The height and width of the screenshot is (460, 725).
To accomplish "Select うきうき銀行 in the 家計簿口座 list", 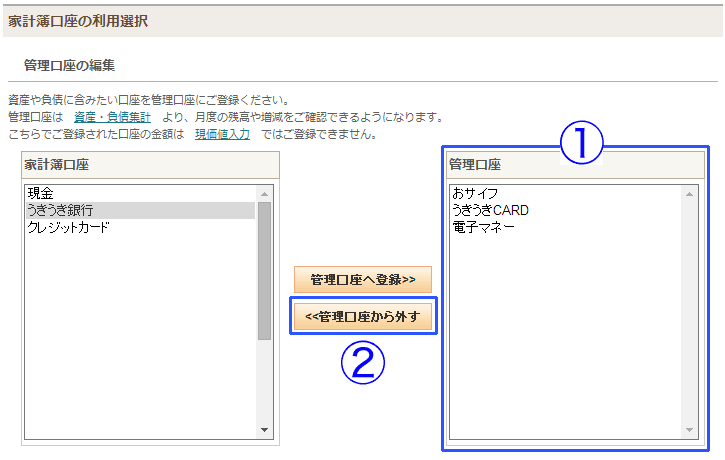I will [x=141, y=210].
